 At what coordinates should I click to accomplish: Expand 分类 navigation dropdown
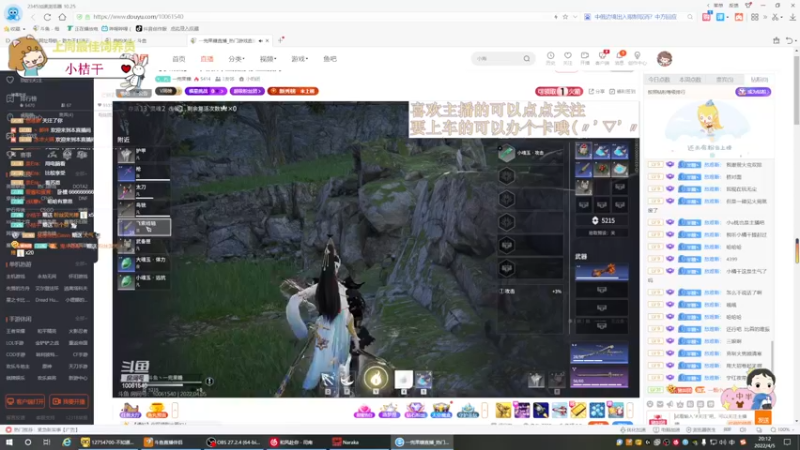(236, 59)
